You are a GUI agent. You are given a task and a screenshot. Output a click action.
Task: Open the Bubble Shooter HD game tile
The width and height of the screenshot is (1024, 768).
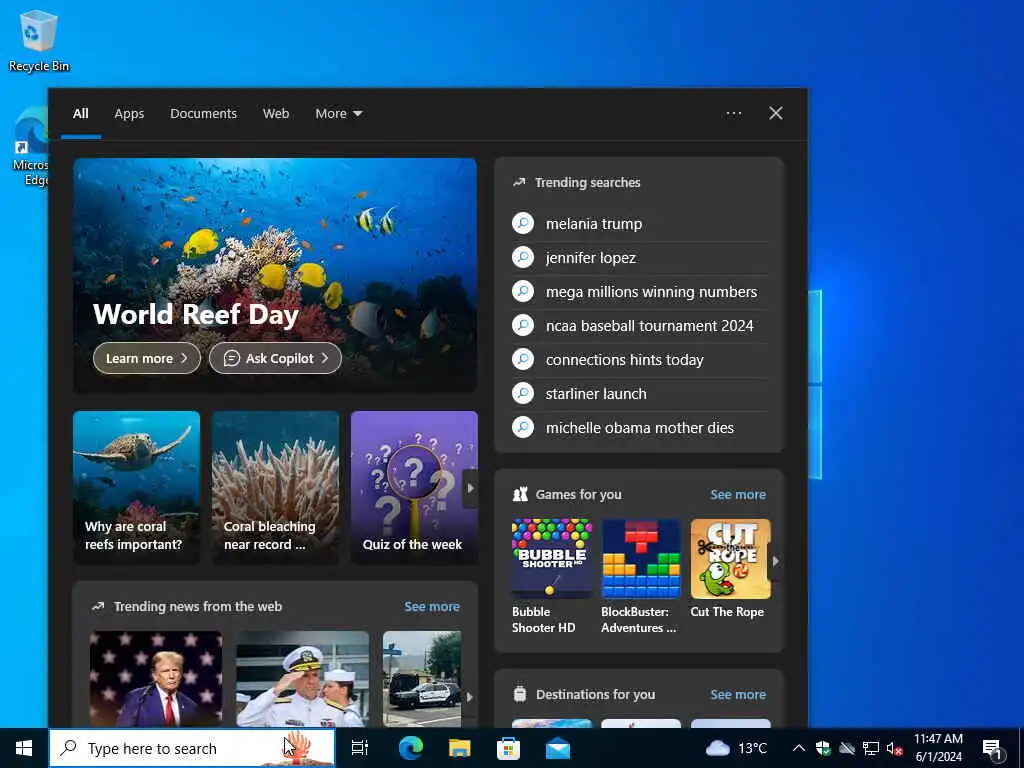pos(552,576)
